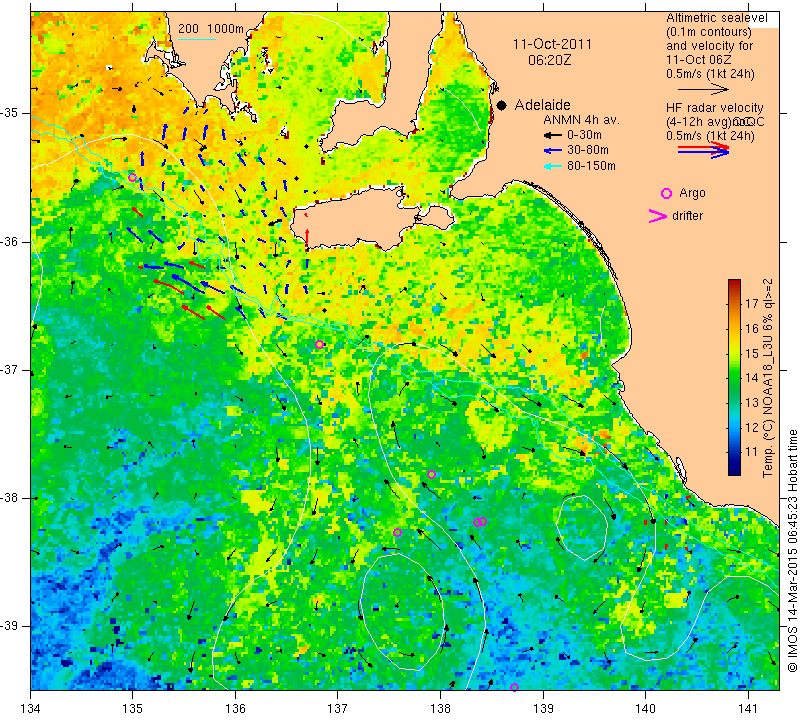The image size is (800, 720).
Task: Click the longitude axis label 134
Action: [31, 708]
